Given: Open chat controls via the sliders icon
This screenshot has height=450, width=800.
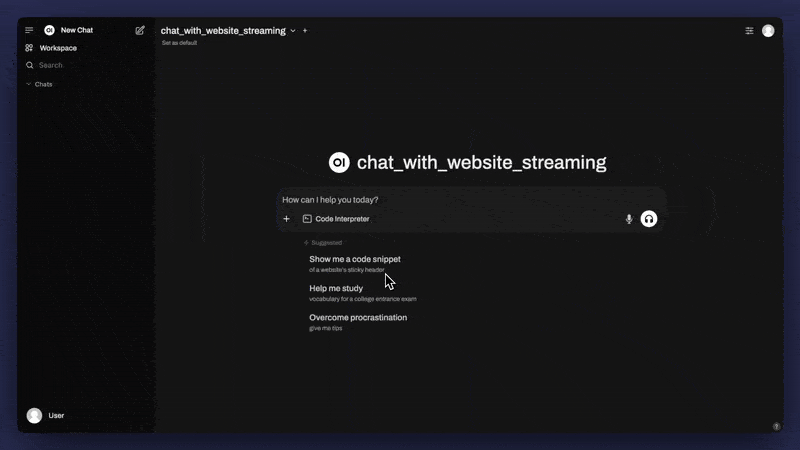Looking at the screenshot, I should coord(749,31).
